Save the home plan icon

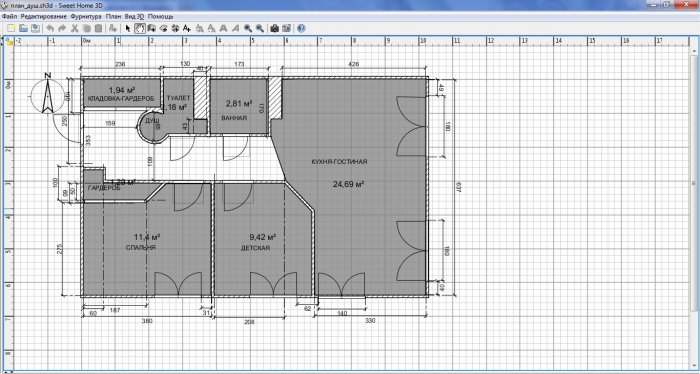click(x=35, y=28)
